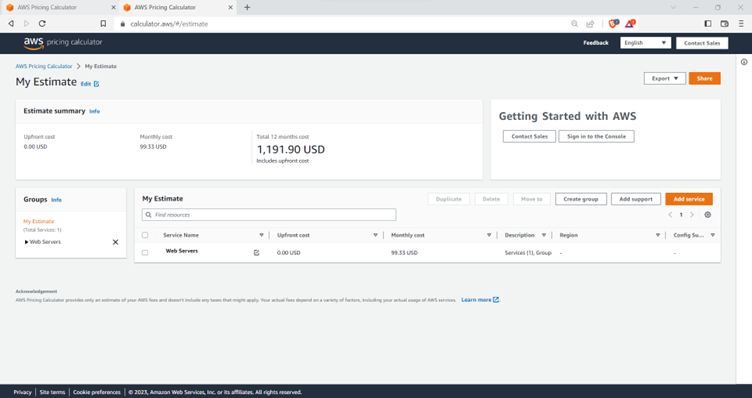752x398 pixels.
Task: Click the Site terms footer link
Action: 52,392
